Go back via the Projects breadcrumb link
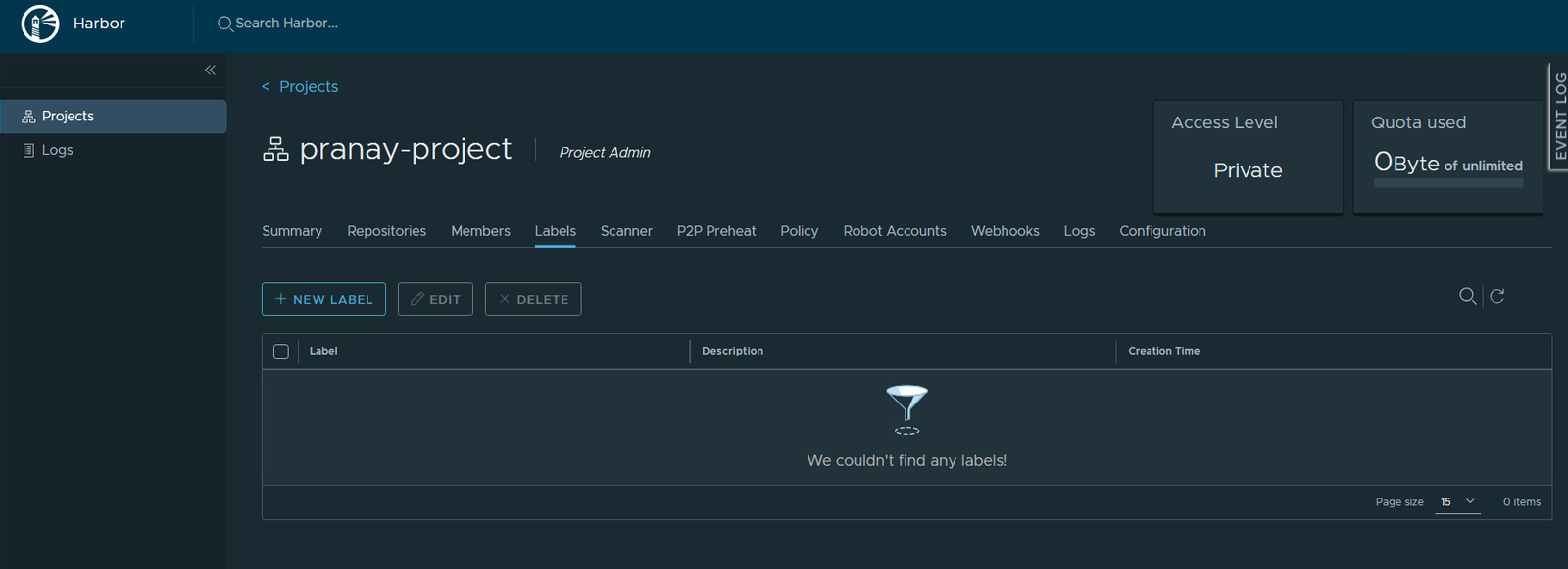The width and height of the screenshot is (1568, 569). click(x=309, y=86)
